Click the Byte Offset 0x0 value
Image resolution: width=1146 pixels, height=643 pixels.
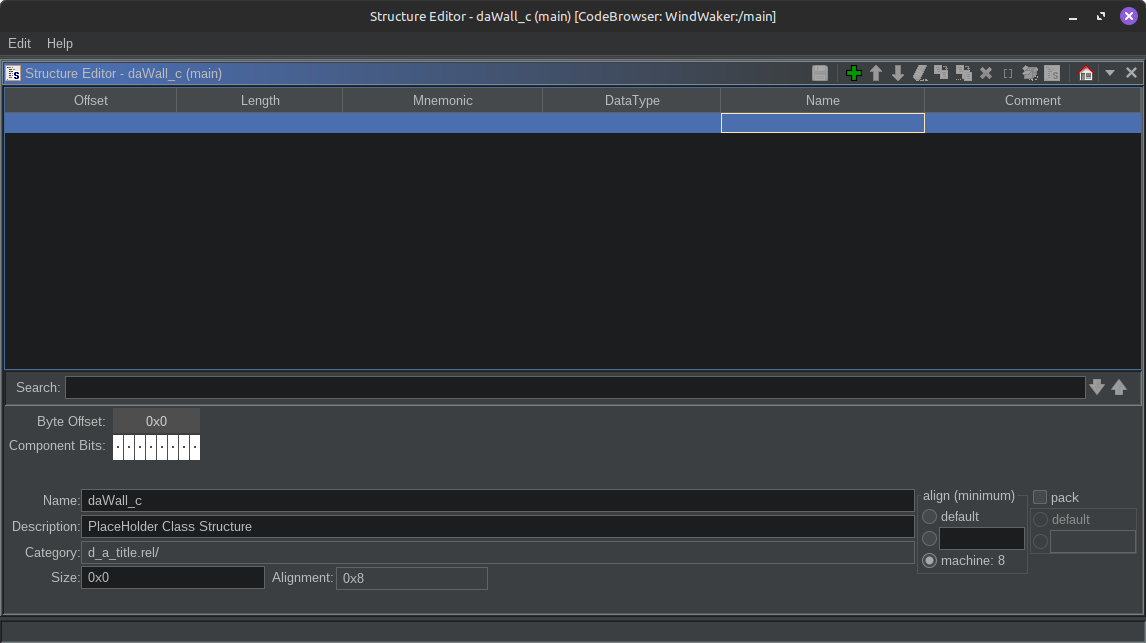(x=156, y=422)
